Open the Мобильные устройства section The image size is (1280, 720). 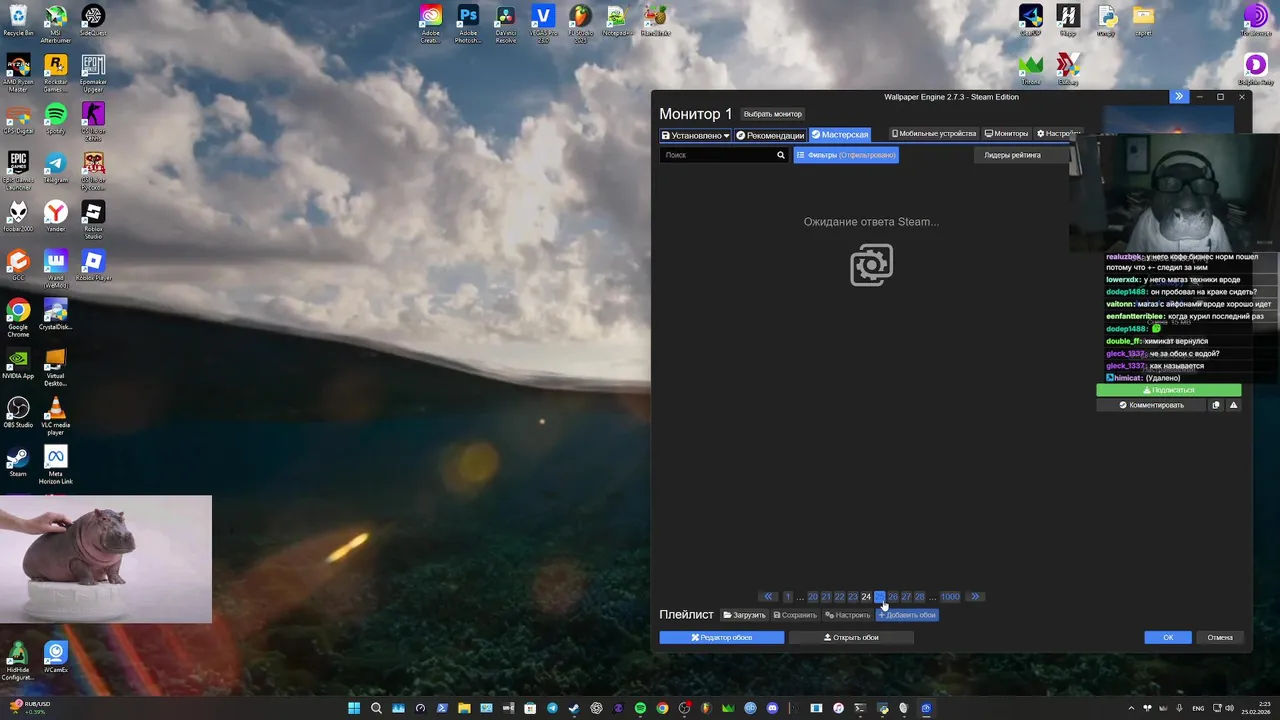pyautogui.click(x=934, y=134)
